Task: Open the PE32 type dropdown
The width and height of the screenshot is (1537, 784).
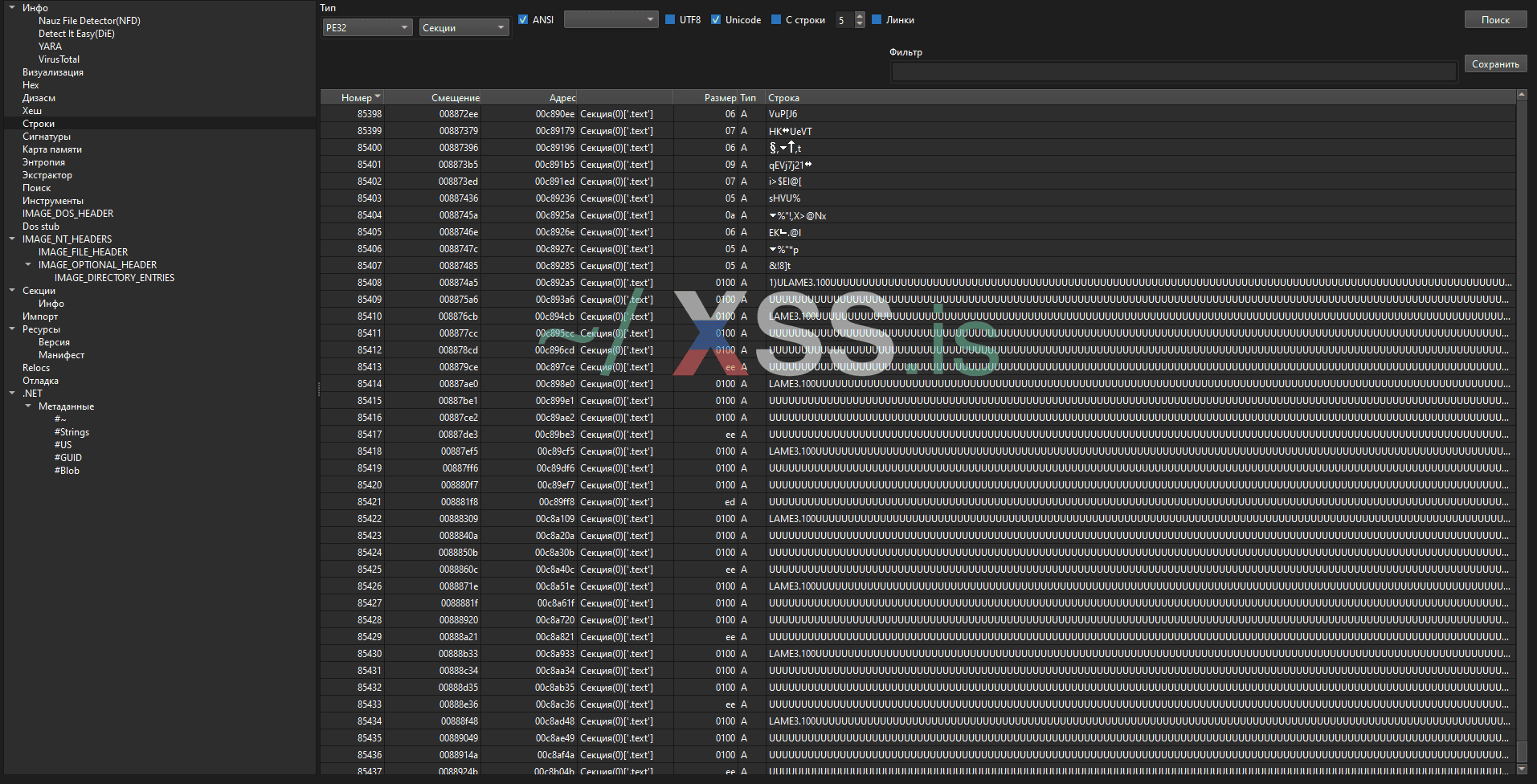Action: click(x=367, y=28)
